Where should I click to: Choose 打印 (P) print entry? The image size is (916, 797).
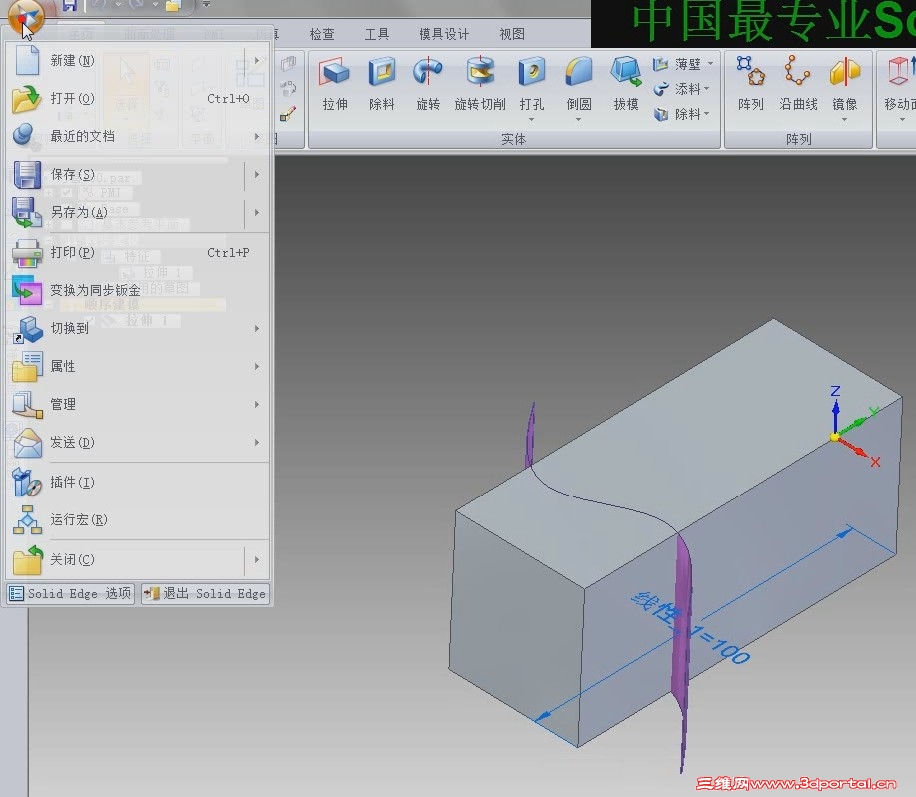[x=139, y=253]
